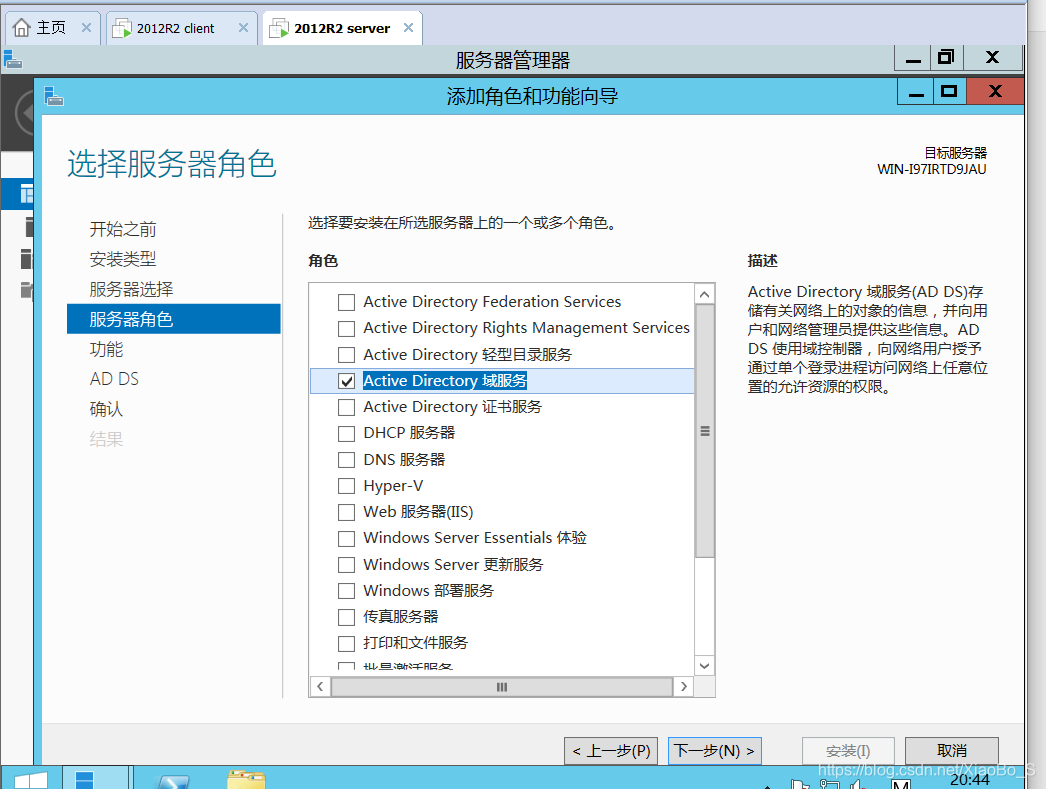The height and width of the screenshot is (789, 1046).
Task: Close the 添加角色和功能向导 window
Action: (x=995, y=92)
